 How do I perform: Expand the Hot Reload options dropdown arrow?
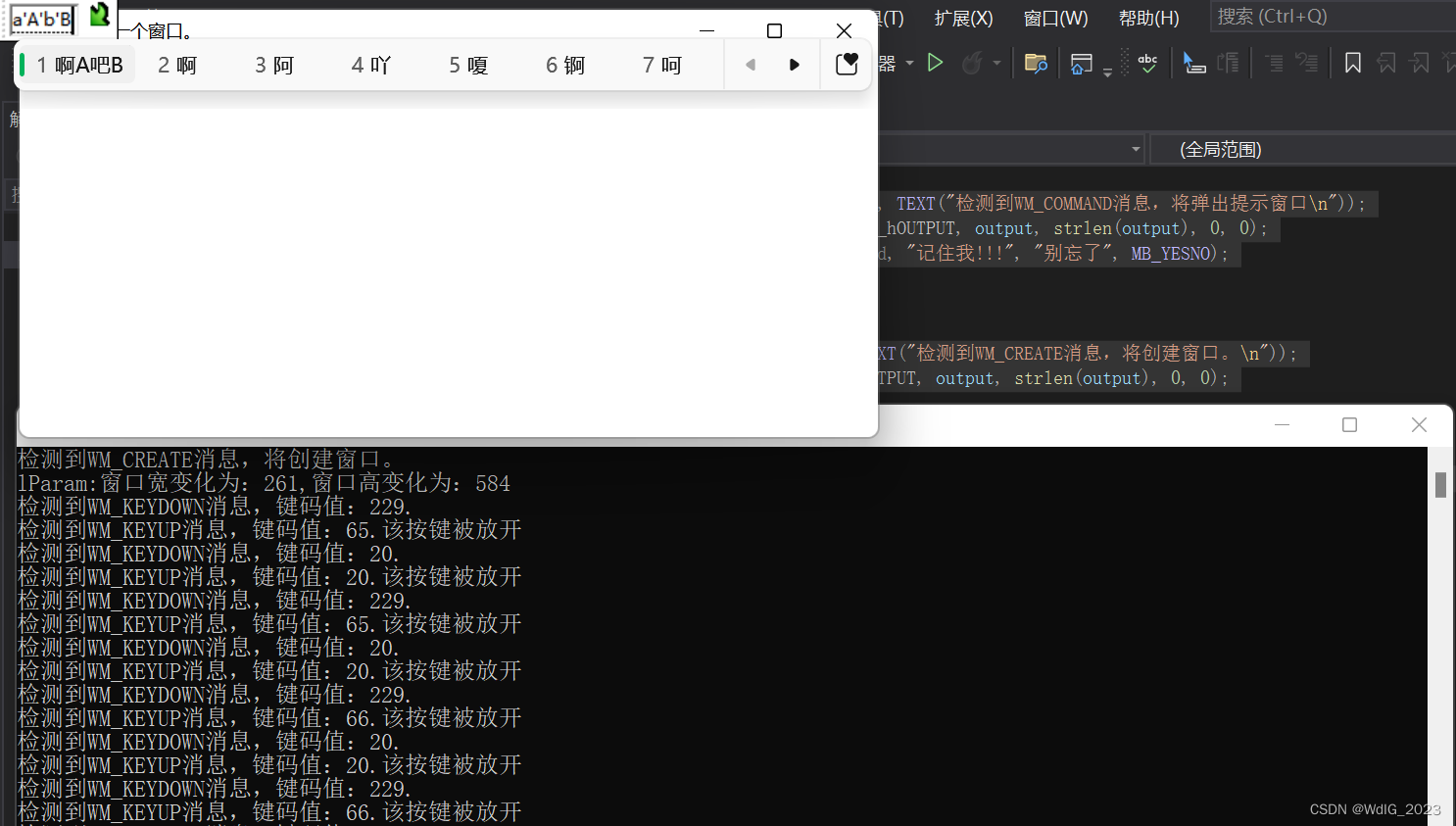[996, 64]
